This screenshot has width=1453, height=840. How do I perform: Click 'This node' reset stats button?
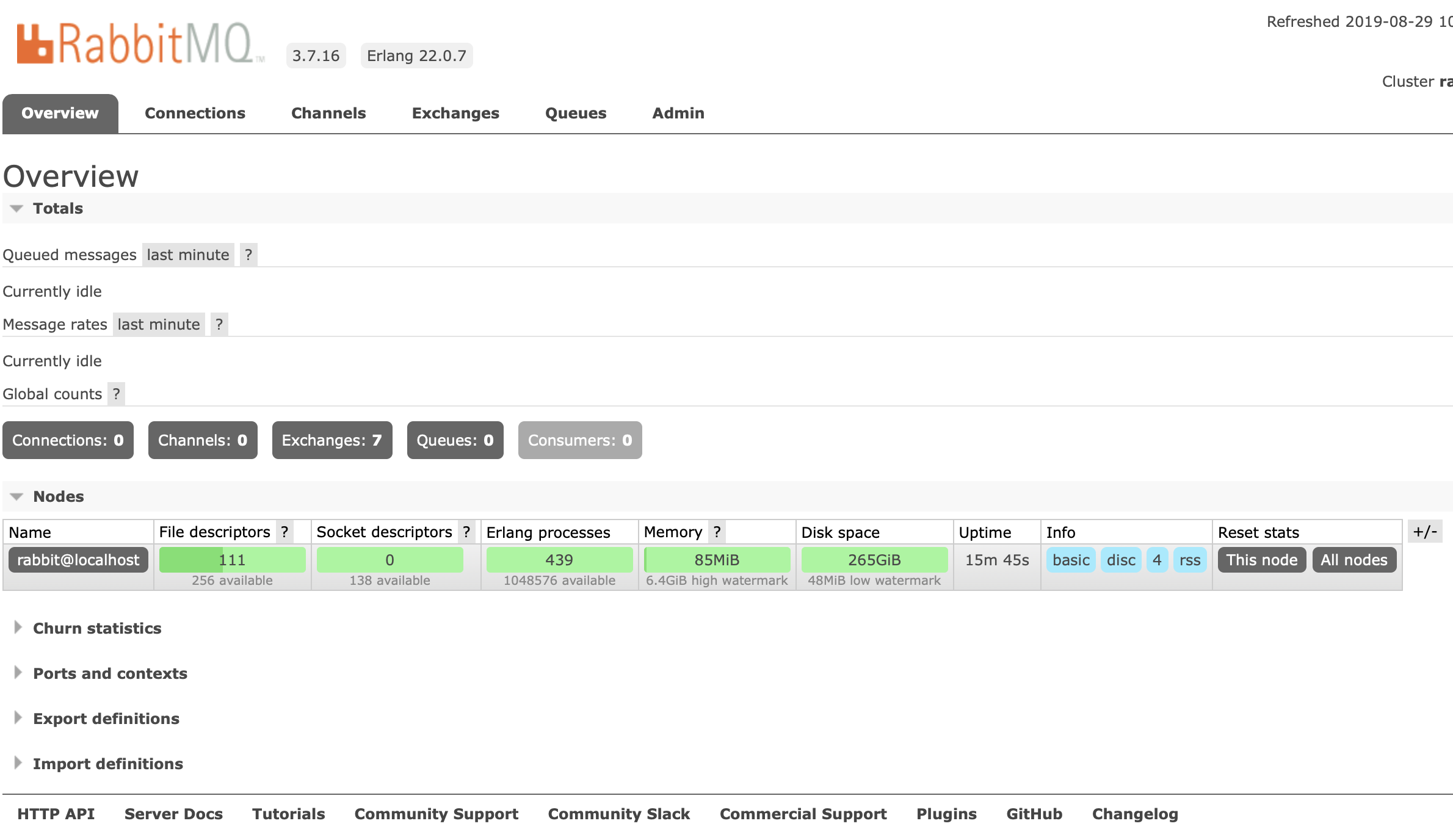pos(1261,559)
